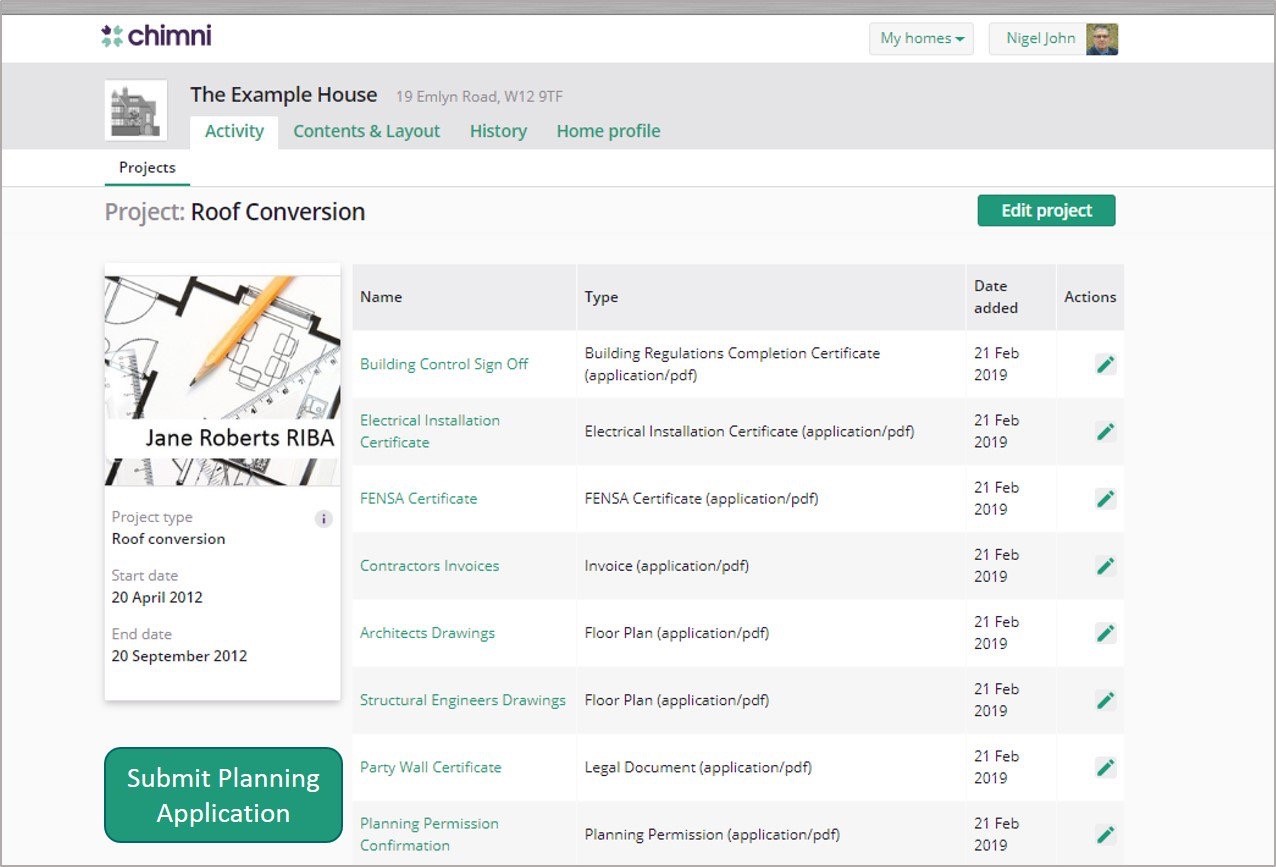Click The Example House title
The image size is (1276, 867).
[284, 95]
